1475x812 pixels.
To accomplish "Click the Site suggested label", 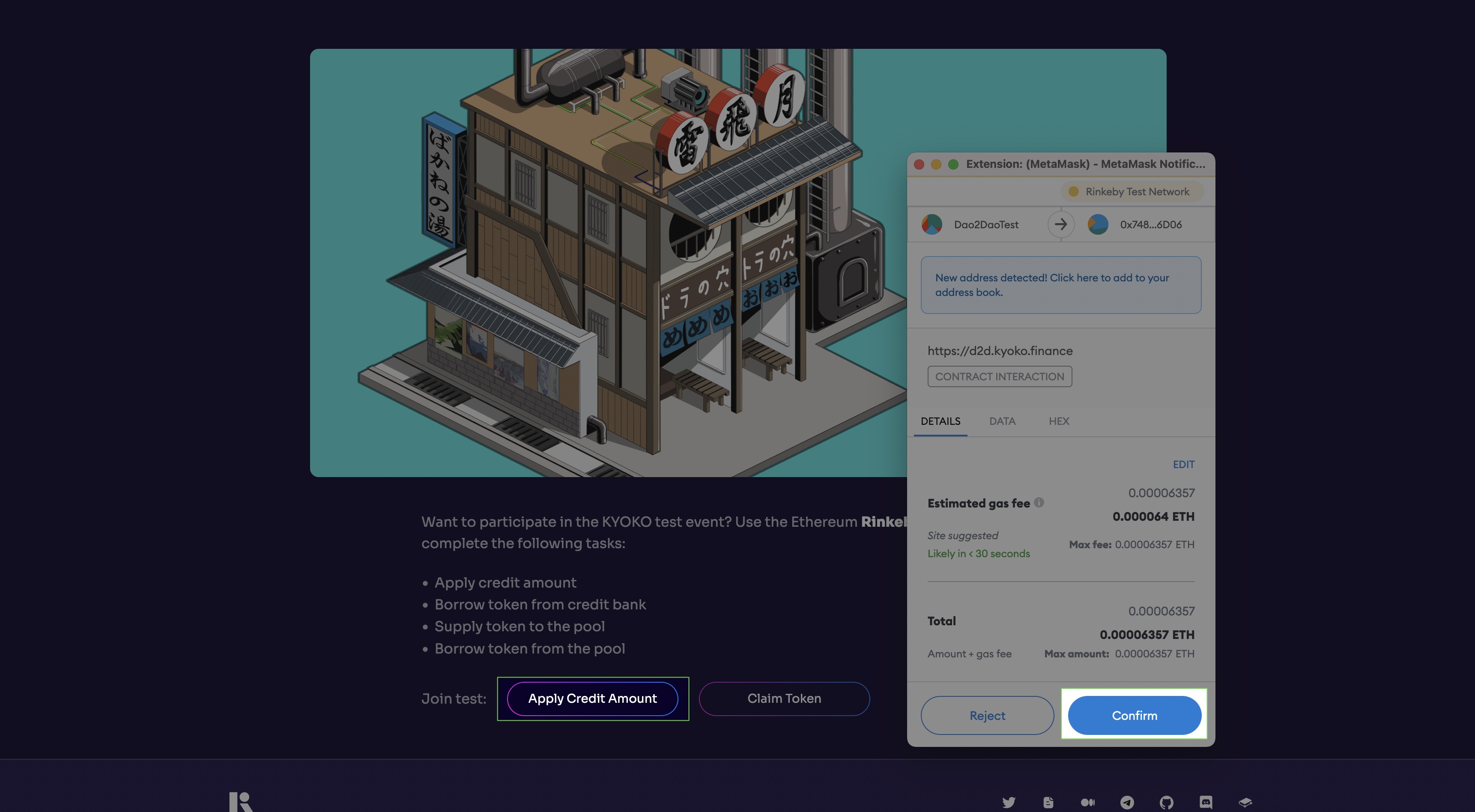I will click(962, 535).
